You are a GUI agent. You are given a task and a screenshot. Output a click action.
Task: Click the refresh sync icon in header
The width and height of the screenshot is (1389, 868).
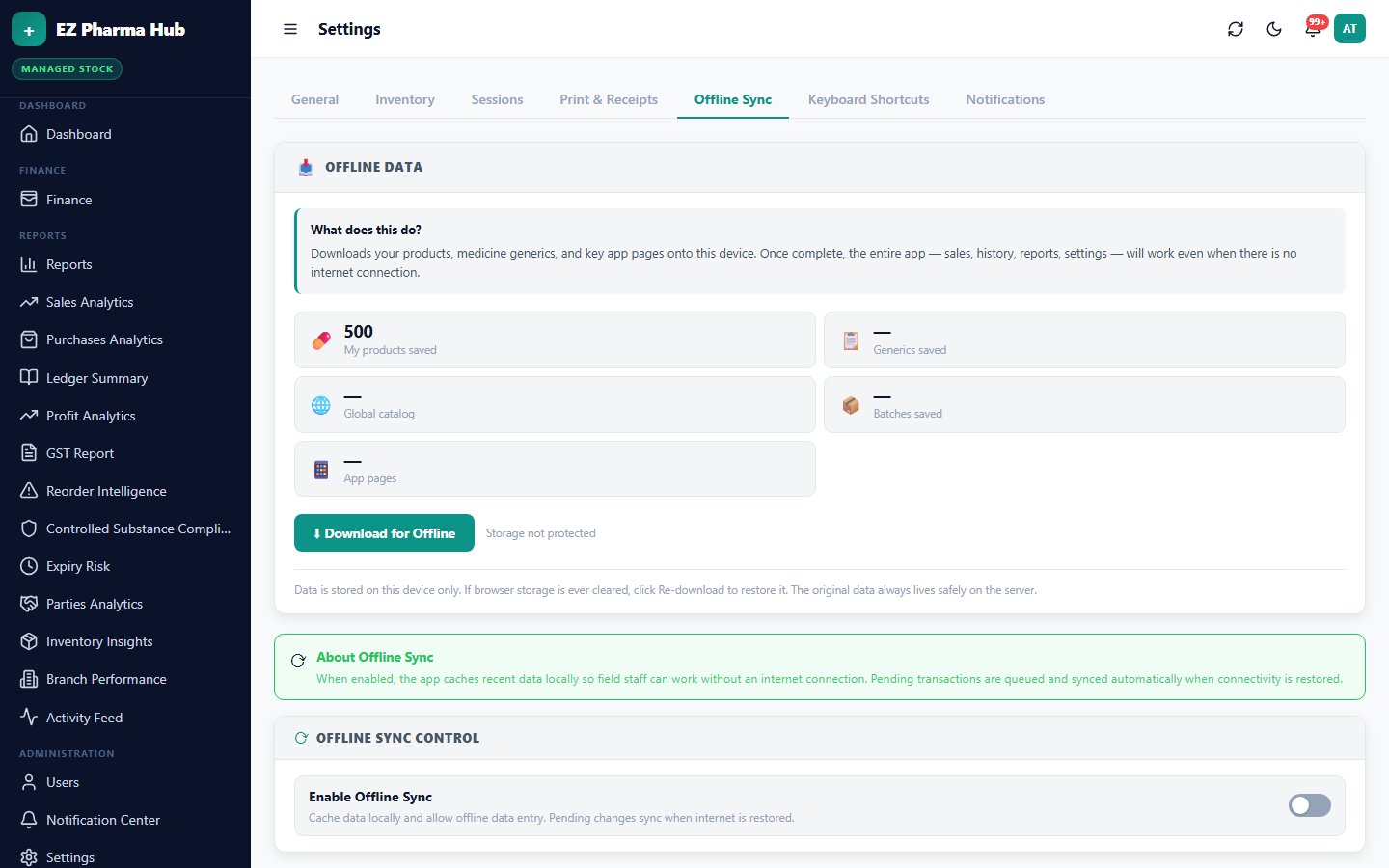(x=1236, y=29)
